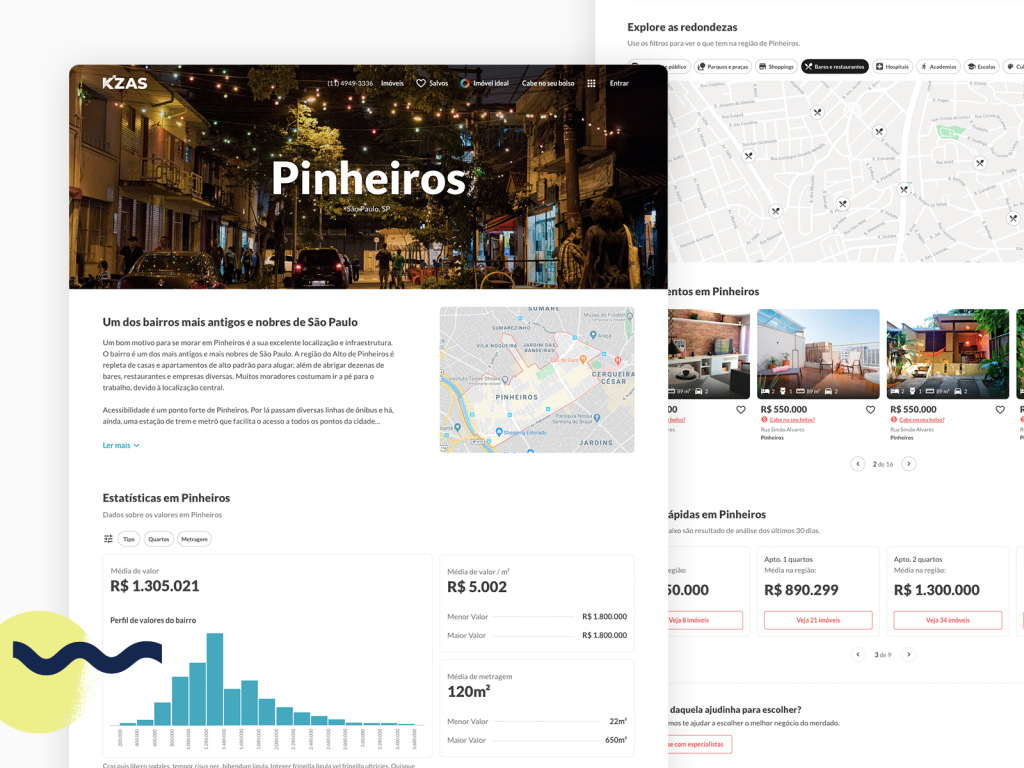1024x768 pixels.
Task: Click the talk with especialistas button
Action: point(699,744)
